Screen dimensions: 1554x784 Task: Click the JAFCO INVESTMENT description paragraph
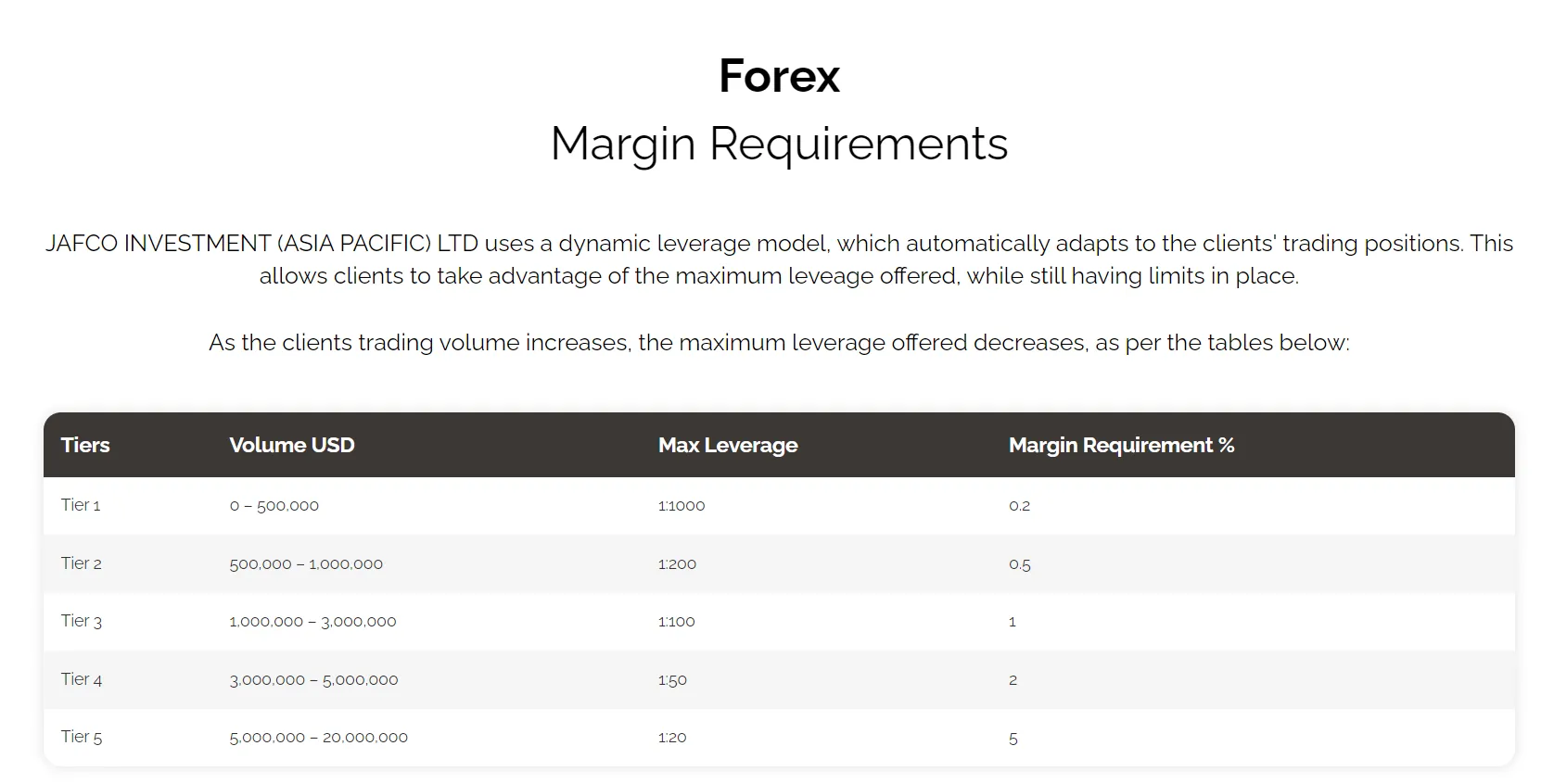779,259
